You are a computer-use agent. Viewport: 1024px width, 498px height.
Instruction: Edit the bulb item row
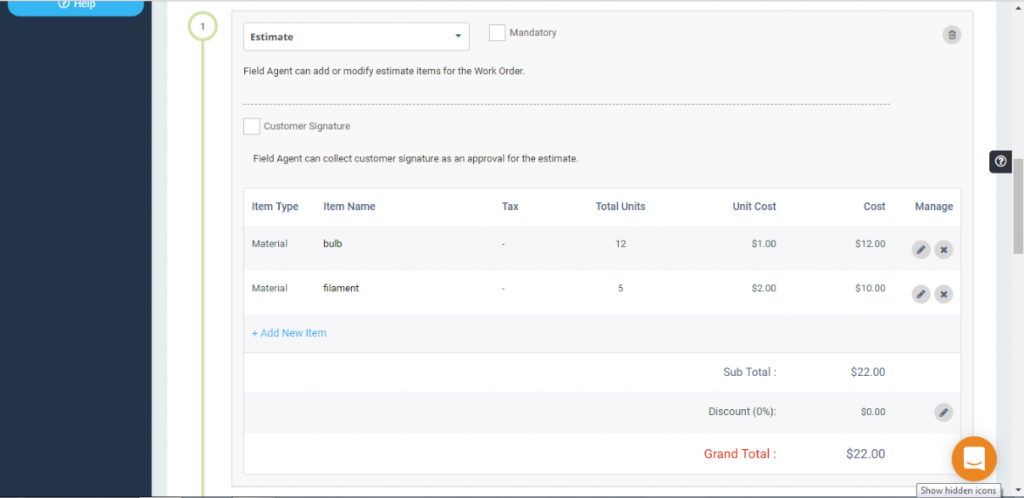click(921, 249)
